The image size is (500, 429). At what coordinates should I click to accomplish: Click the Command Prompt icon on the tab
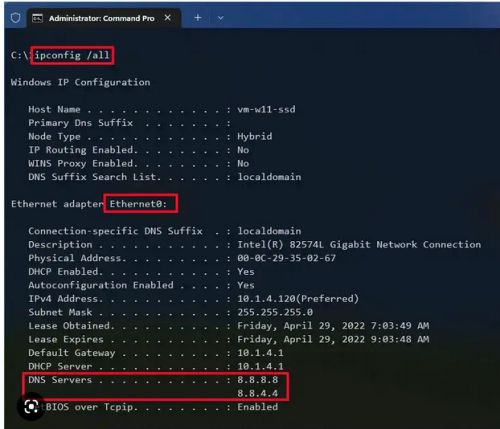click(37, 18)
